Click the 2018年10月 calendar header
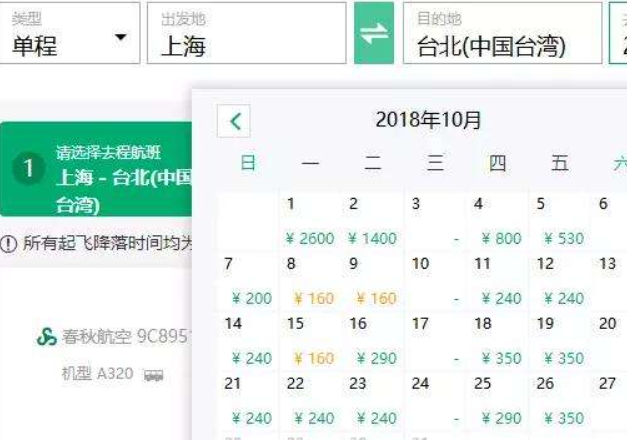This screenshot has height=440, width=627. pyautogui.click(x=428, y=120)
